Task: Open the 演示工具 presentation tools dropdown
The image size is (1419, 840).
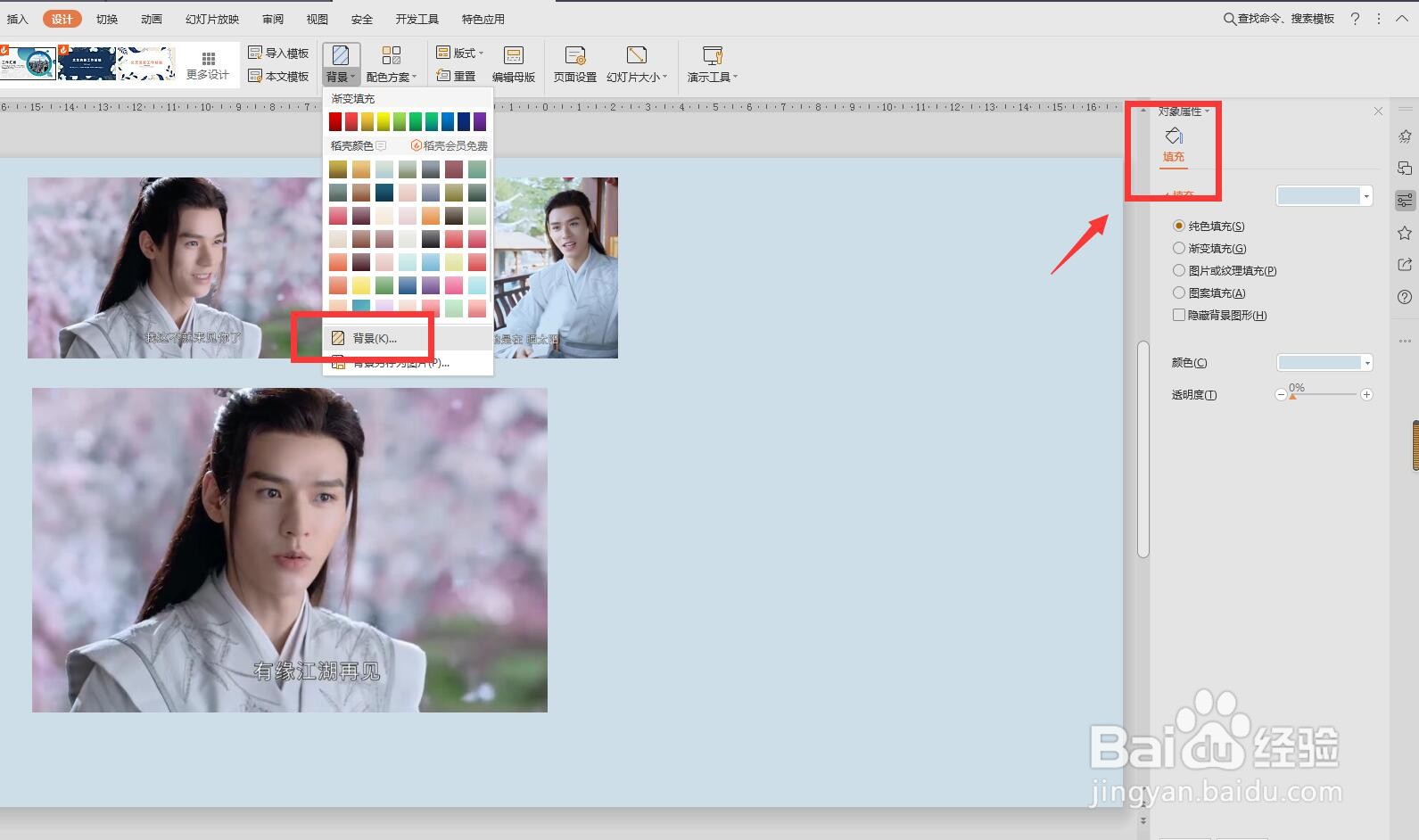Action: [x=712, y=64]
